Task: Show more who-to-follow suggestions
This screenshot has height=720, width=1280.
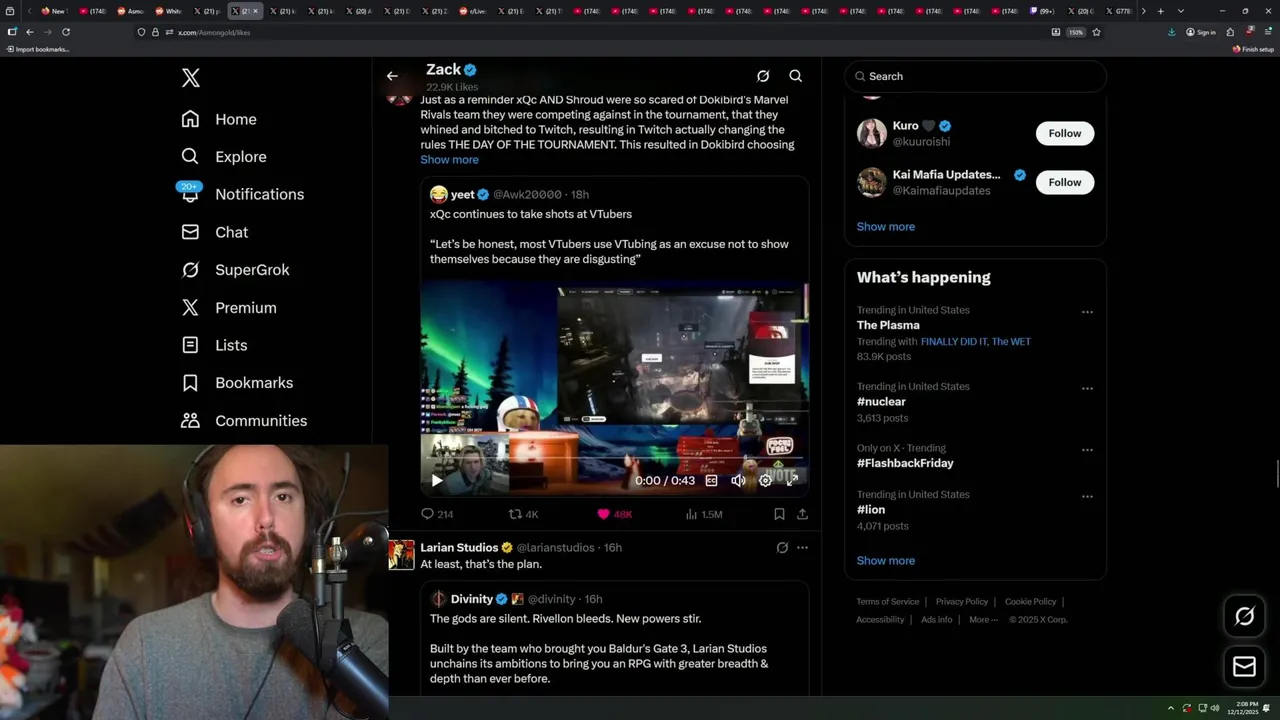Action: point(885,227)
